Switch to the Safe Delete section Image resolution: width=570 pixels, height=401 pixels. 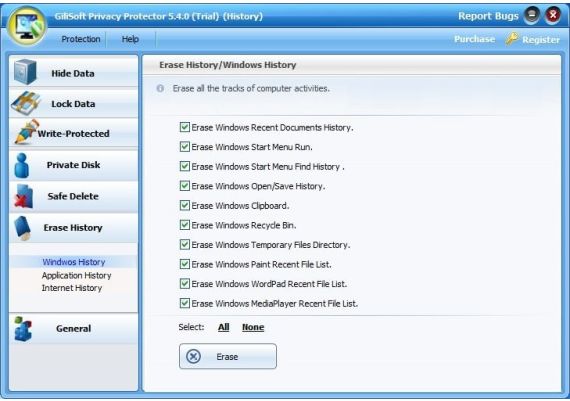pyautogui.click(x=73, y=196)
